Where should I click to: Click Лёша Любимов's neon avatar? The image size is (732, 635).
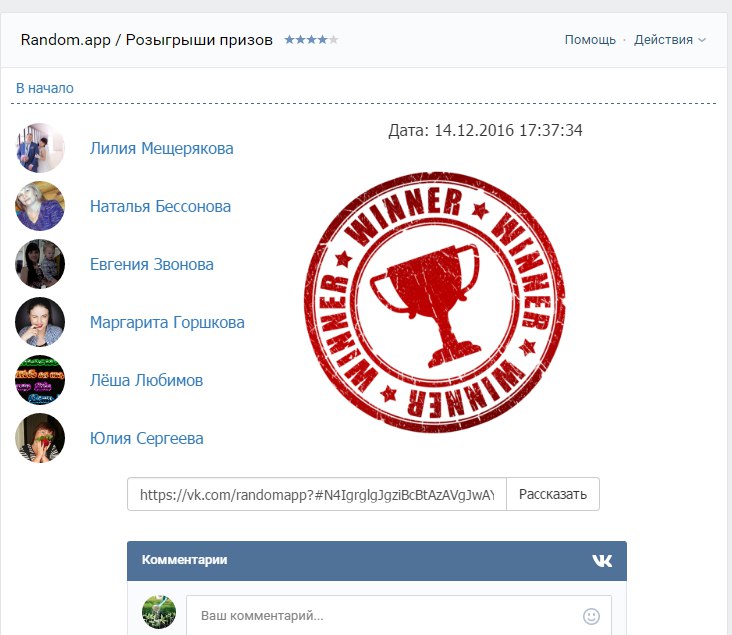pos(40,380)
